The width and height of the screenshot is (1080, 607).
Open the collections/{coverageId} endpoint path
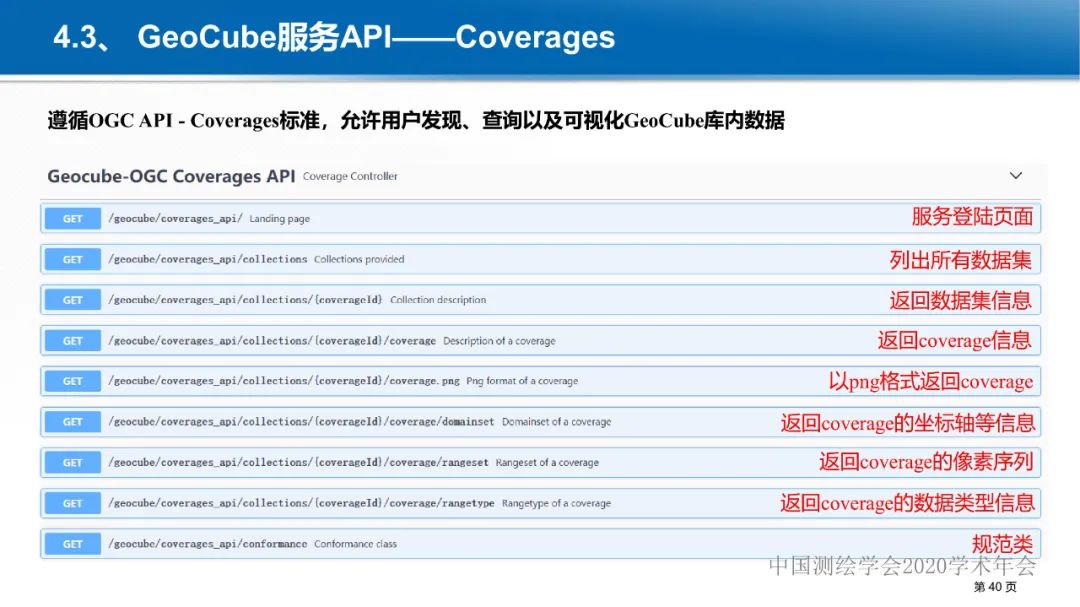(x=245, y=300)
